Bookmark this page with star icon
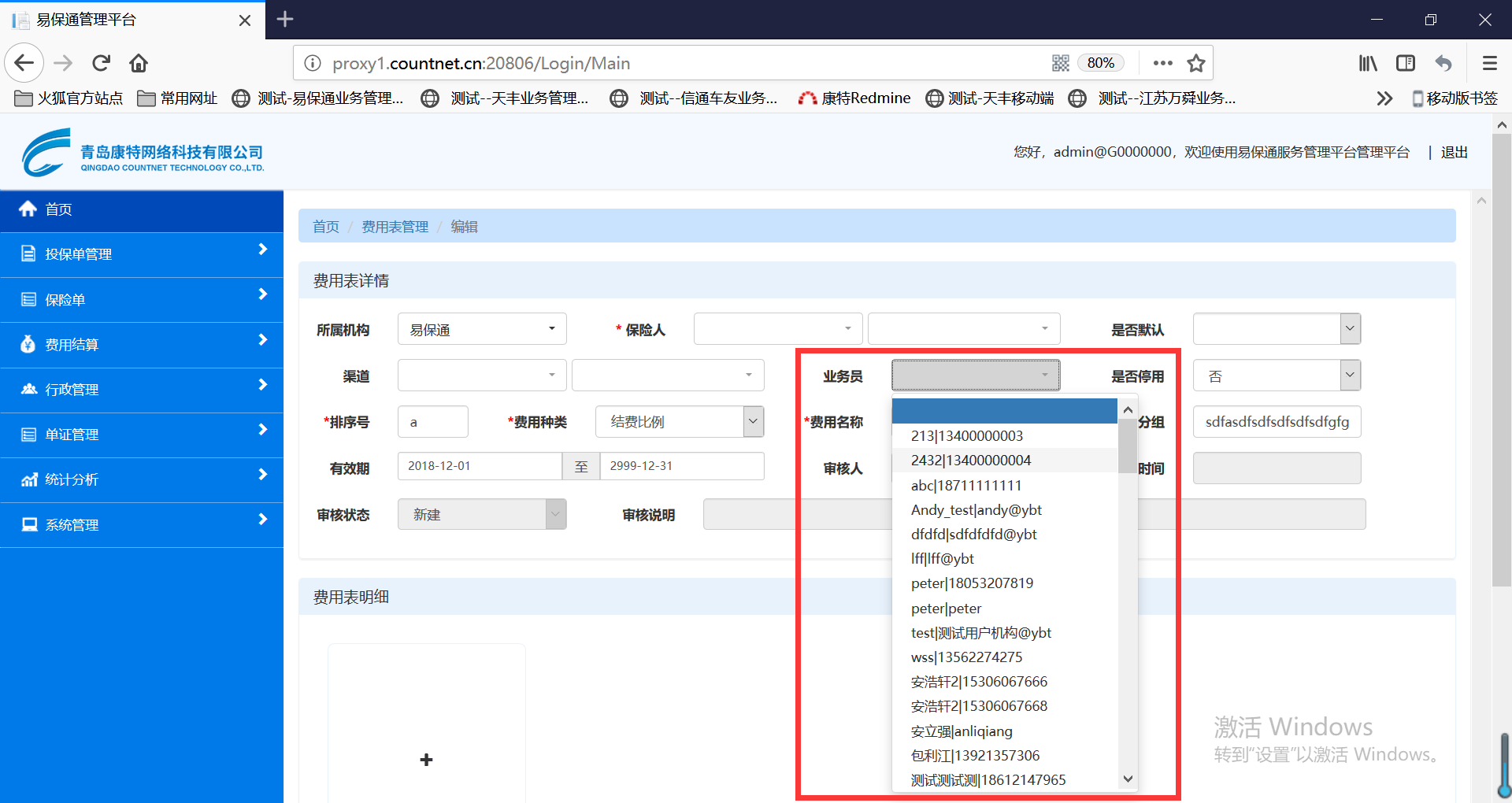This screenshot has width=1512, height=803. coord(1196,63)
